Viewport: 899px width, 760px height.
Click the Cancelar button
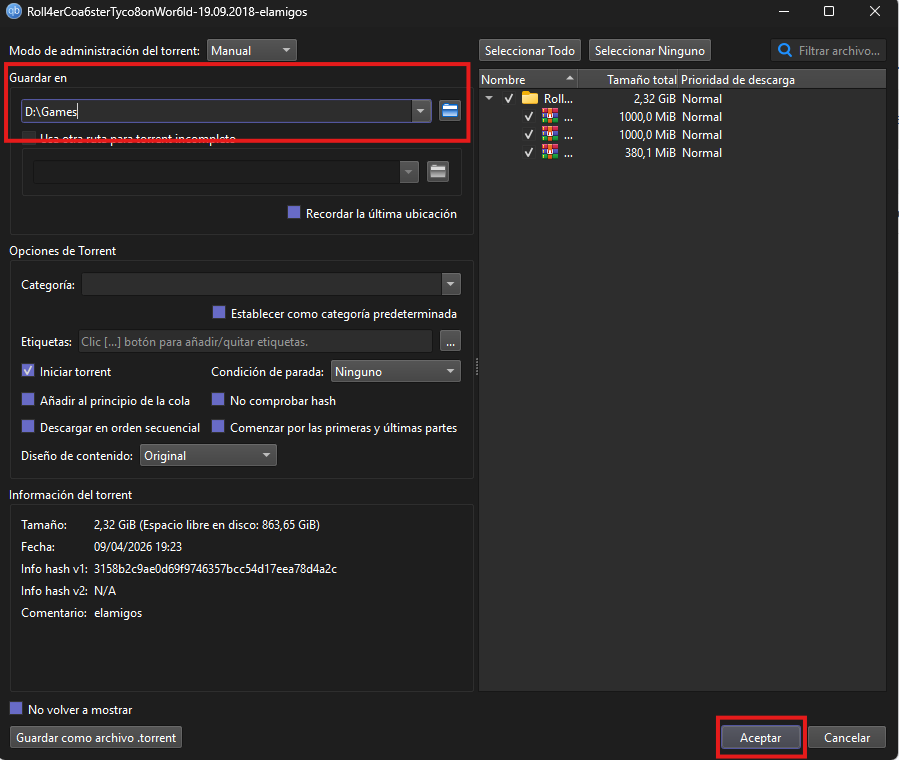coord(847,737)
